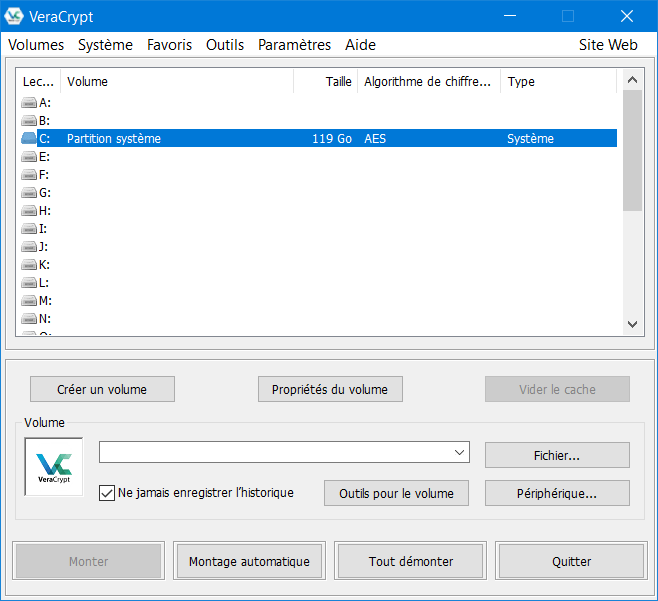Select the L: drive slot icon
The width and height of the screenshot is (658, 601).
(29, 283)
